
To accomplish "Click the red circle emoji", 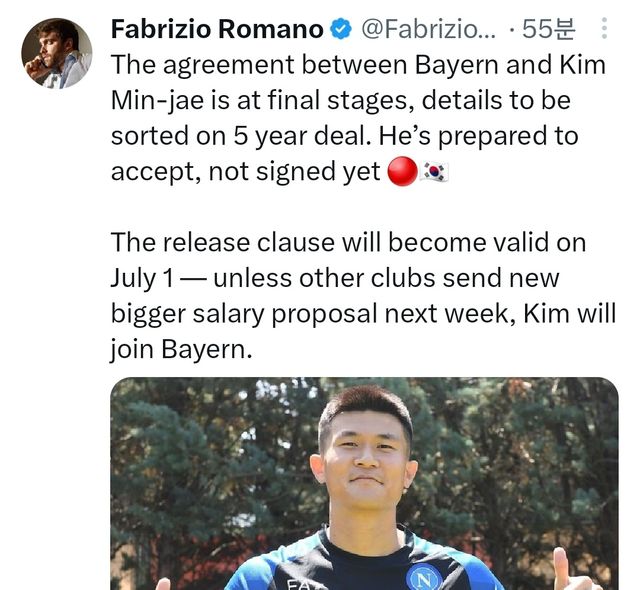I will [x=402, y=171].
